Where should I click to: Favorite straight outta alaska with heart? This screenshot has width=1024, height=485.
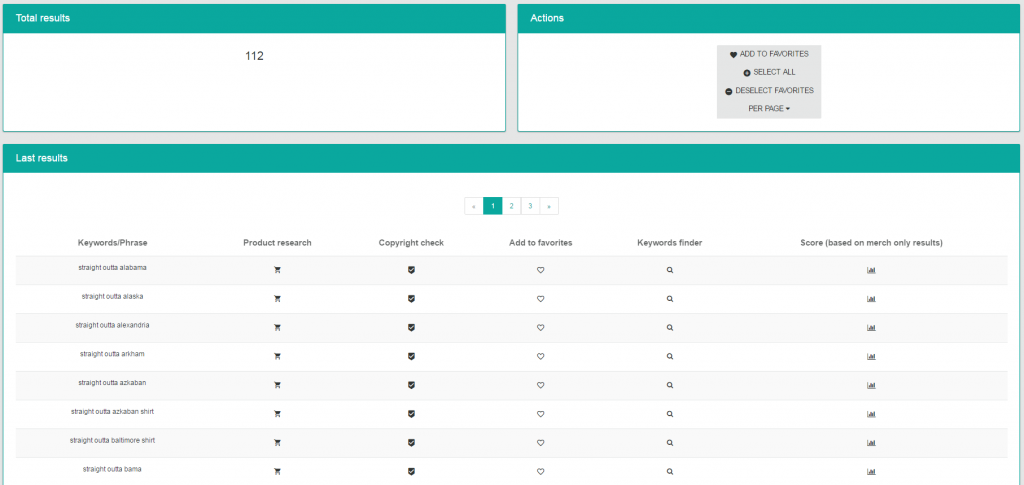point(540,299)
